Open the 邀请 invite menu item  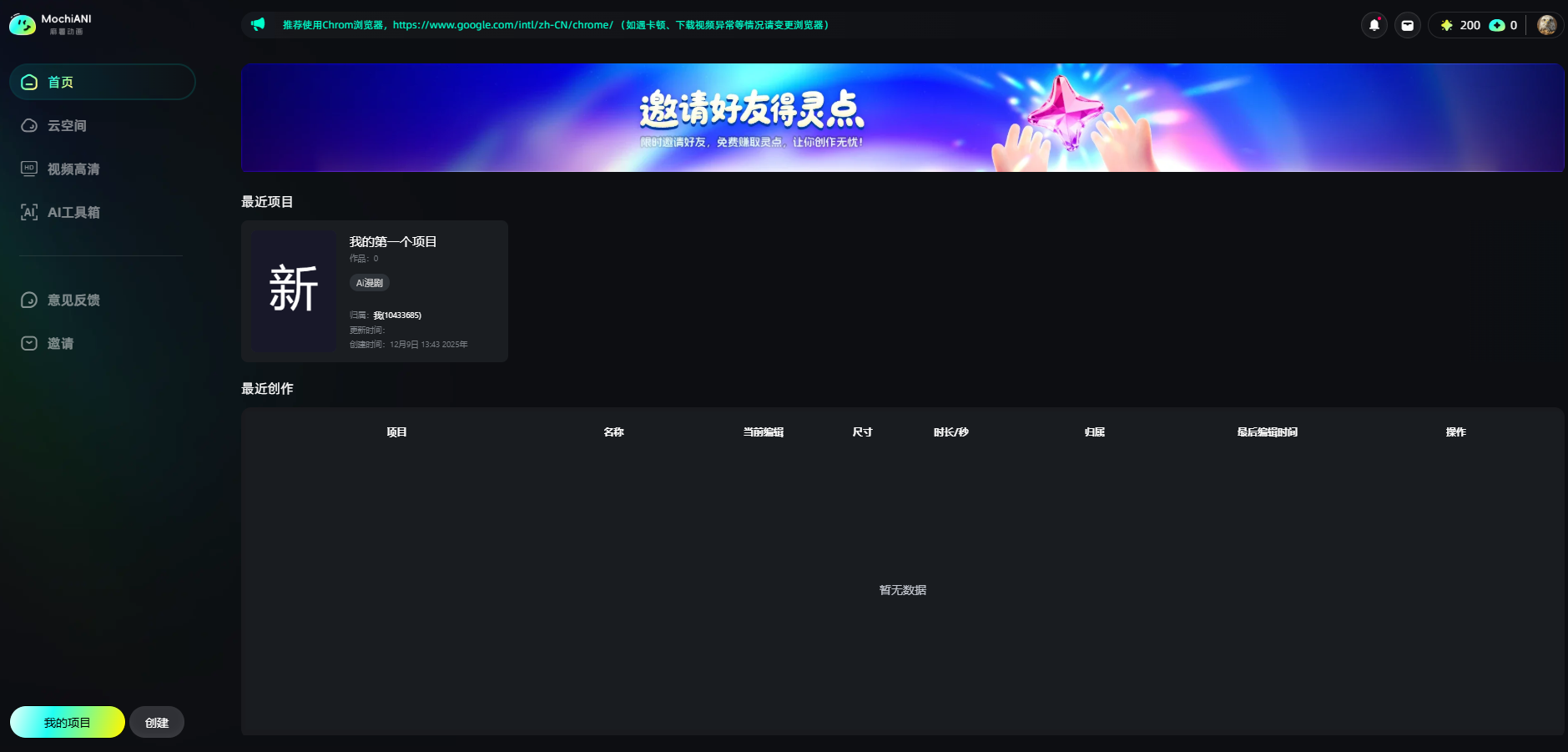click(60, 343)
